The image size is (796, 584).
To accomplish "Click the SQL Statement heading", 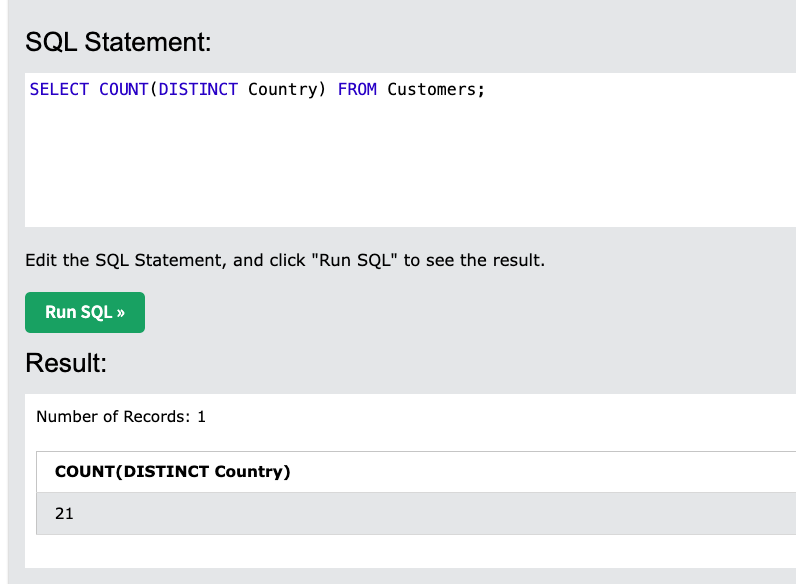I will click(118, 42).
